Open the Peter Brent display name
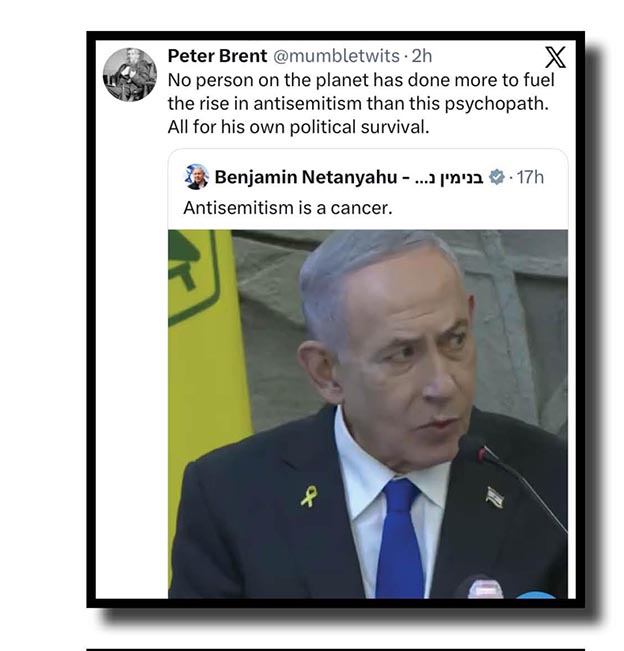624x651 pixels. 217,56
